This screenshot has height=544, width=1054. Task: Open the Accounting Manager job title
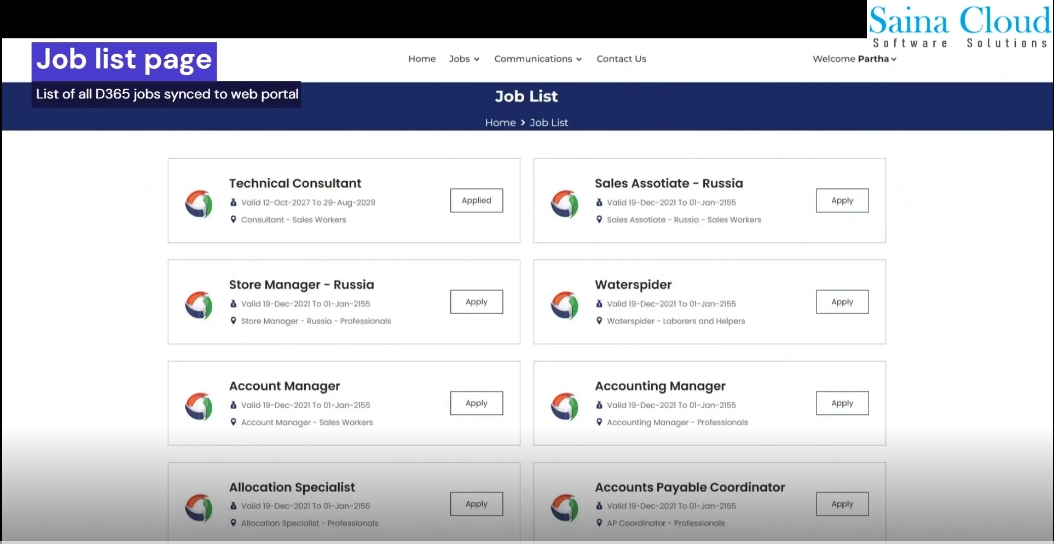[x=660, y=387]
